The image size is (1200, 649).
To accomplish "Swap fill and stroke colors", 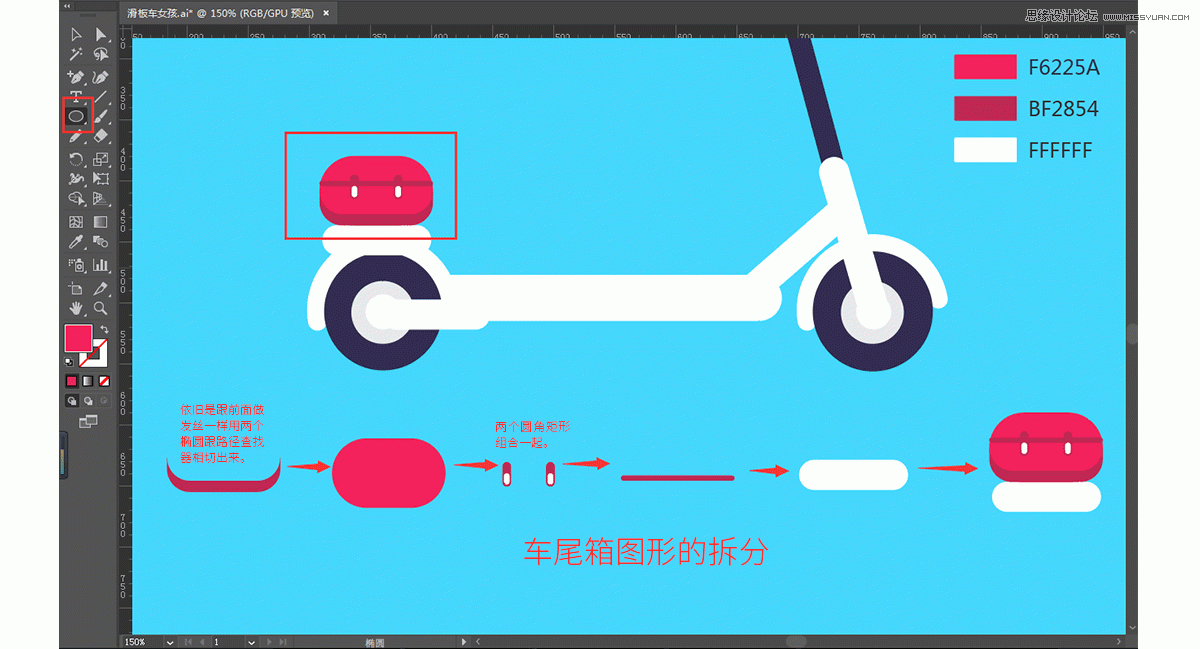I will click(x=104, y=329).
